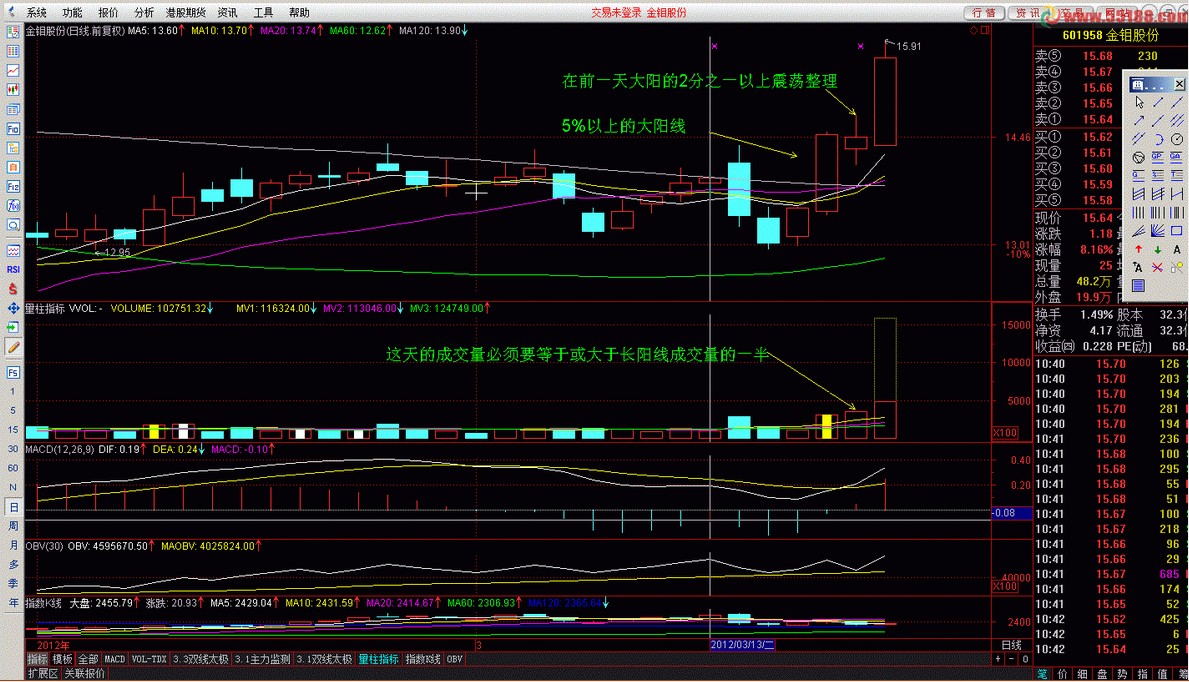Viewport: 1189px width, 682px height.
Task: Select the 指数K线 indicator tab
Action: pos(422,659)
